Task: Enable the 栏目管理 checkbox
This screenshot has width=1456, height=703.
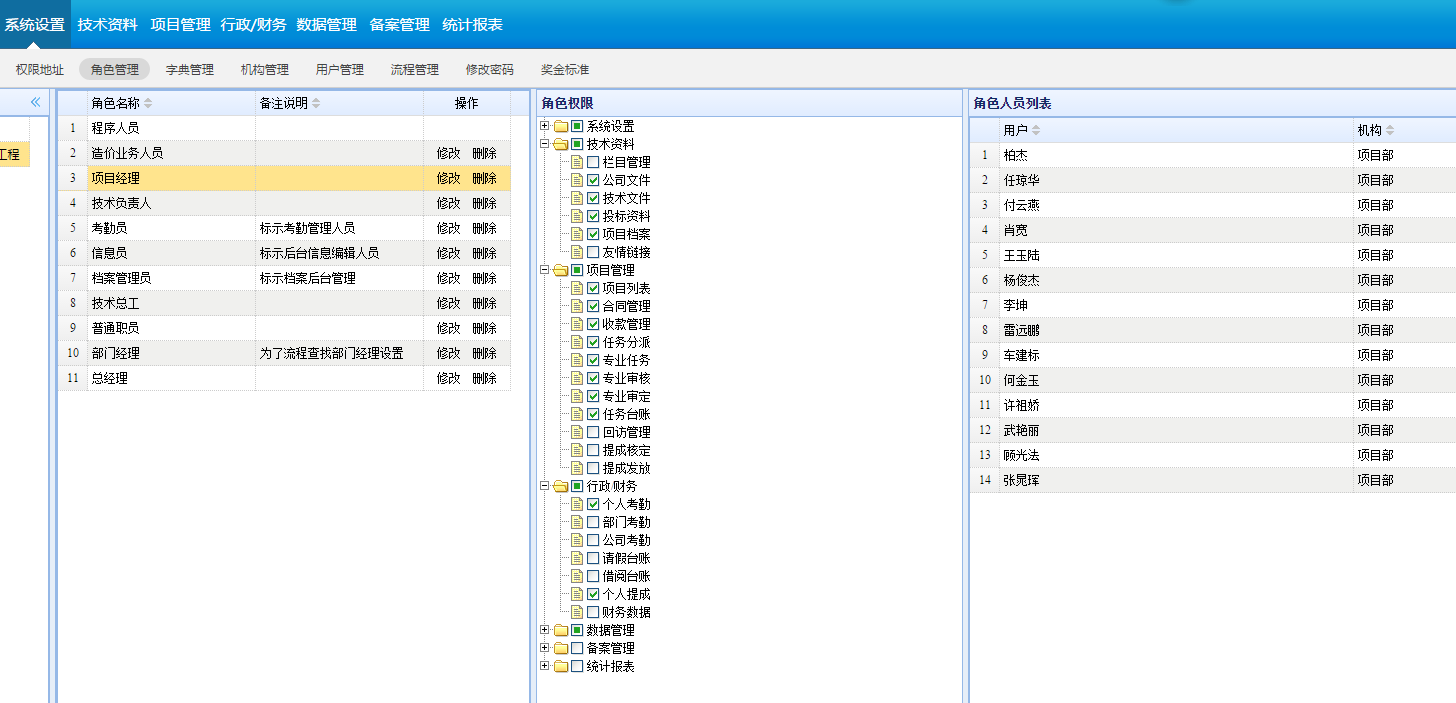Action: tap(593, 162)
